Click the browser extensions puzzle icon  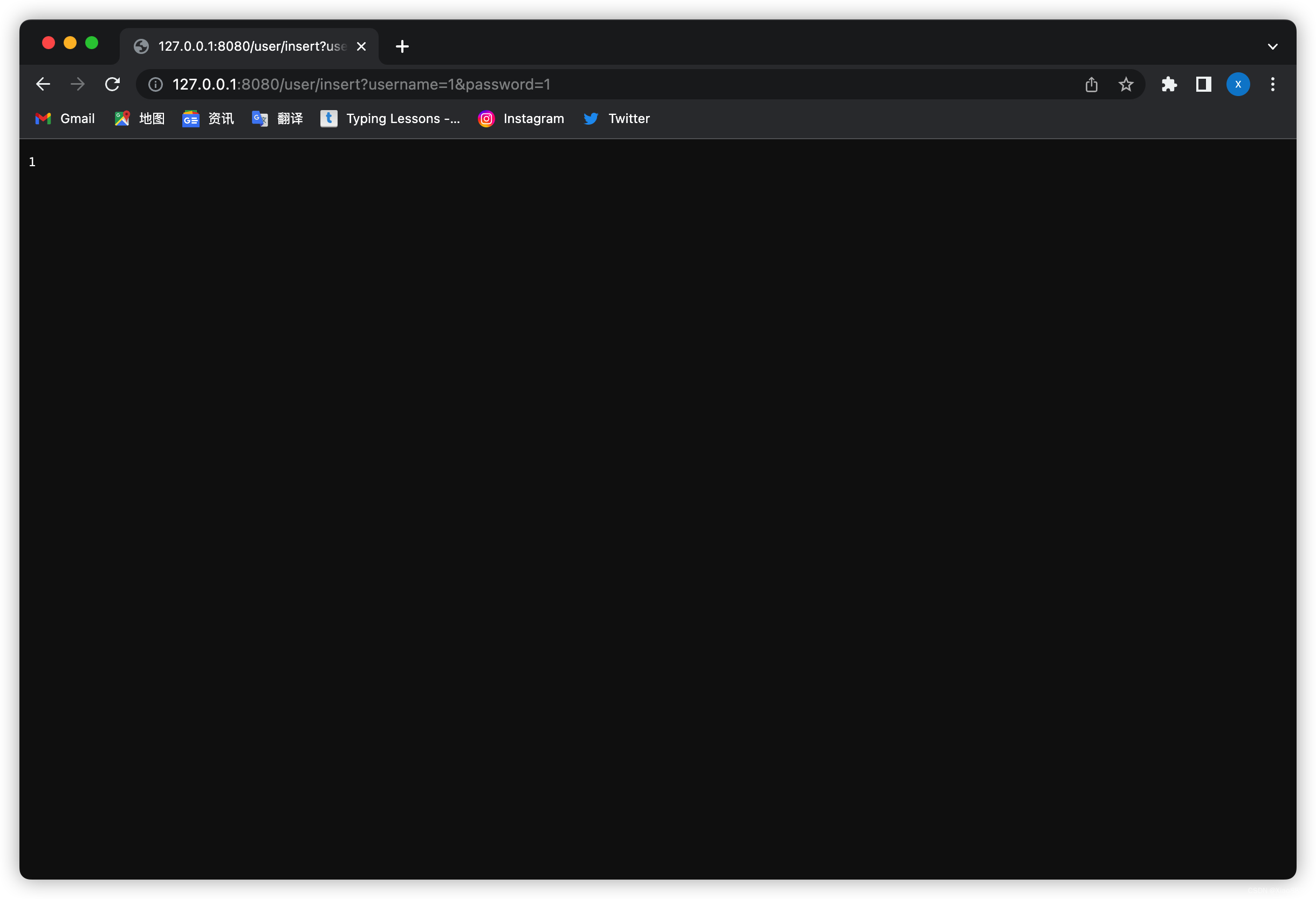point(1169,84)
